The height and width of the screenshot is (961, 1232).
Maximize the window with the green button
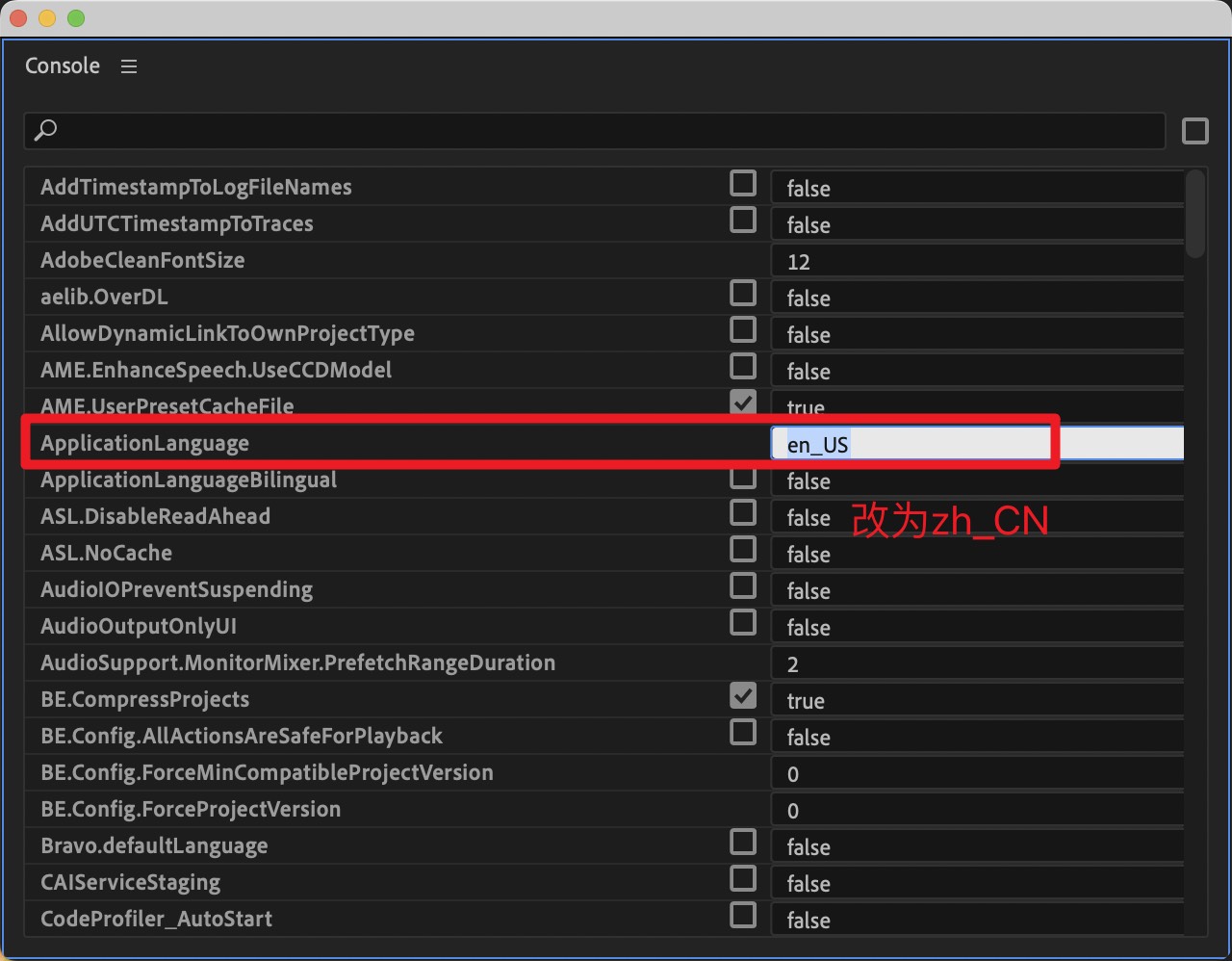(x=76, y=18)
